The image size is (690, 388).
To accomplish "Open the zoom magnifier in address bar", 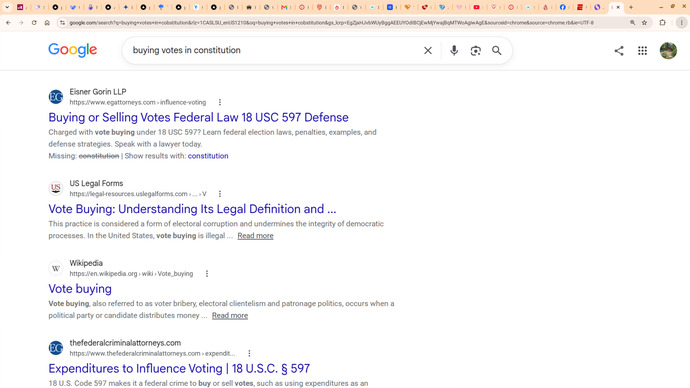I will point(632,22).
